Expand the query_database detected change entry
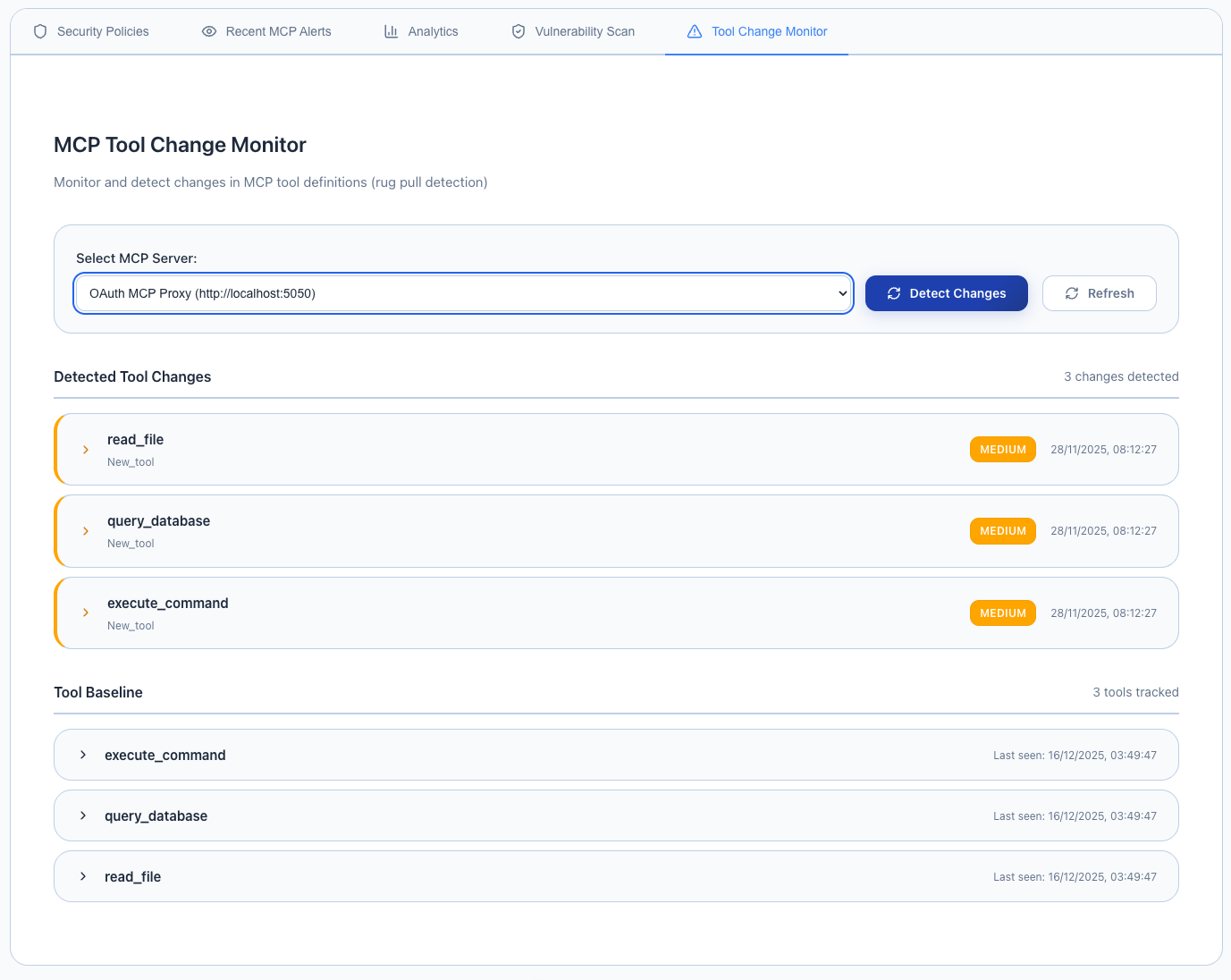The width and height of the screenshot is (1231, 980). click(86, 530)
